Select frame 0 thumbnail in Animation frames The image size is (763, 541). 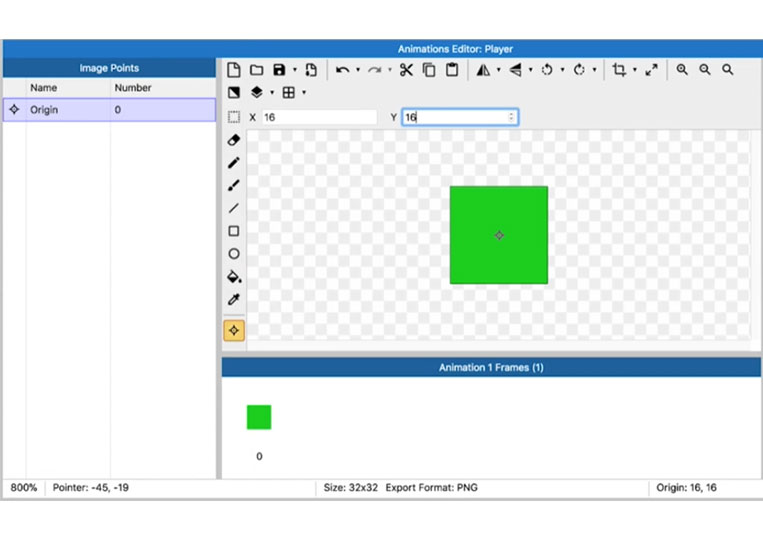(259, 417)
